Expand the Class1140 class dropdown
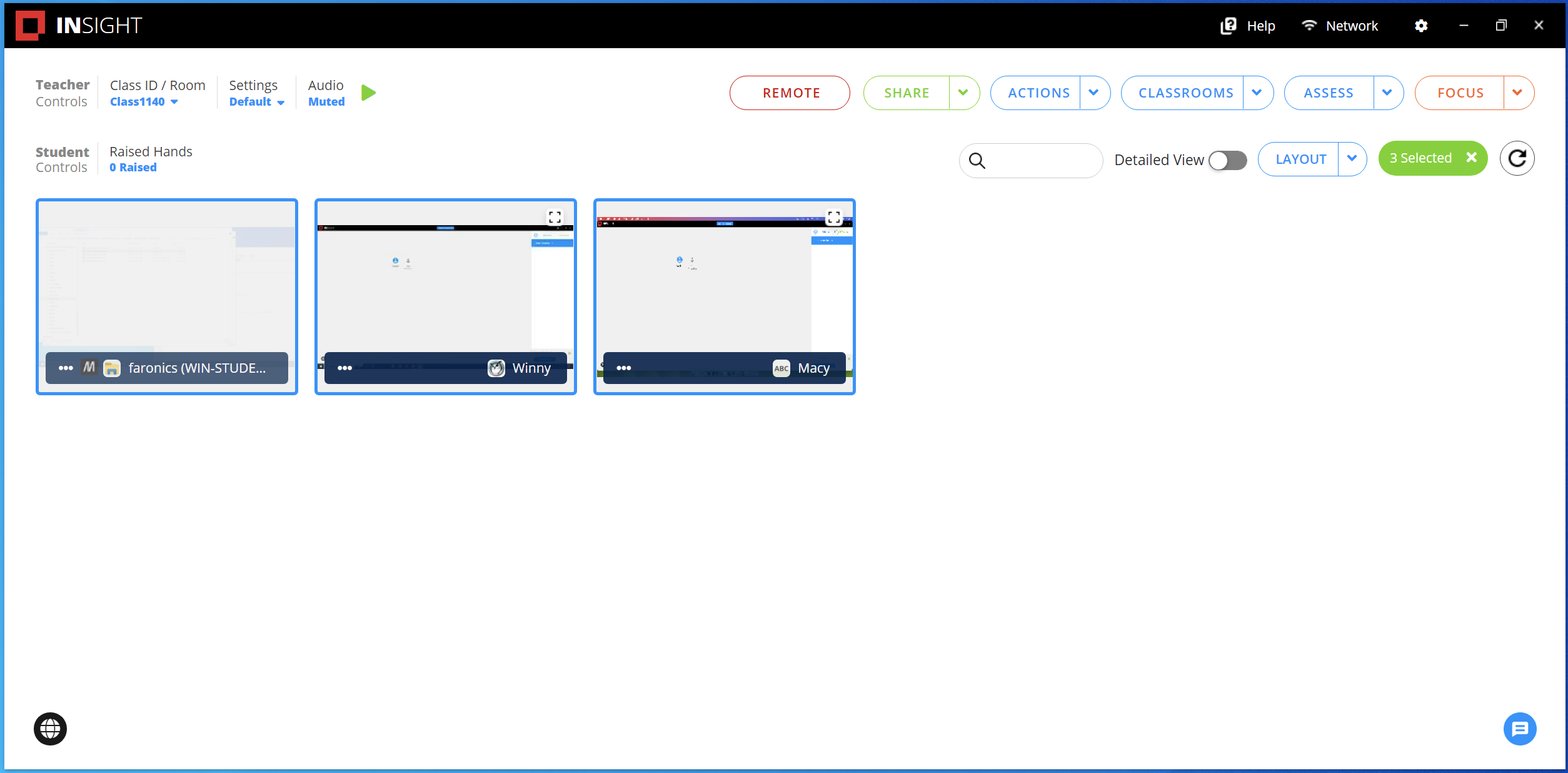 pyautogui.click(x=144, y=102)
